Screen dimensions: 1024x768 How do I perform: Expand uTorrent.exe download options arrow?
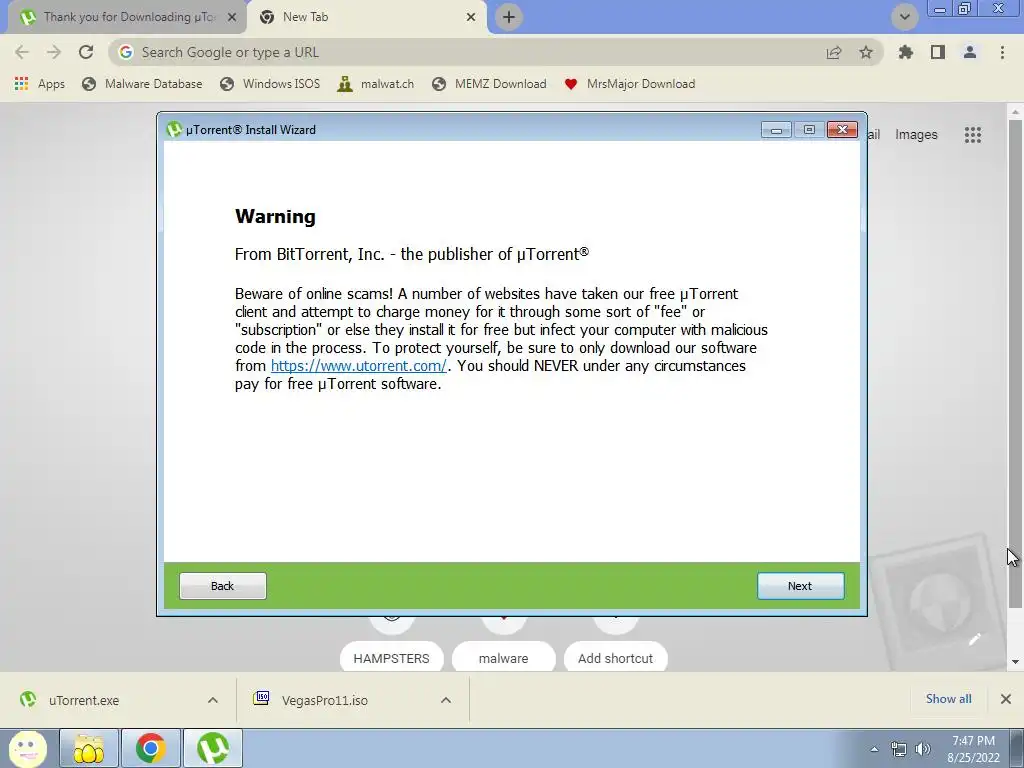213,700
